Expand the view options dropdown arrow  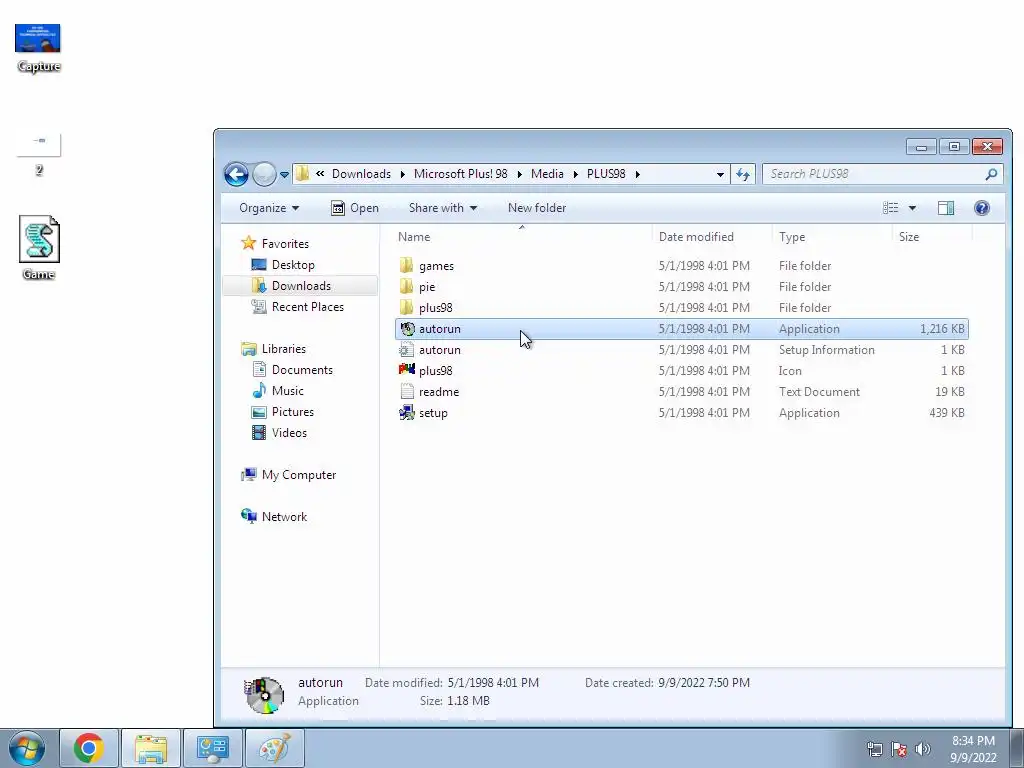pyautogui.click(x=912, y=208)
